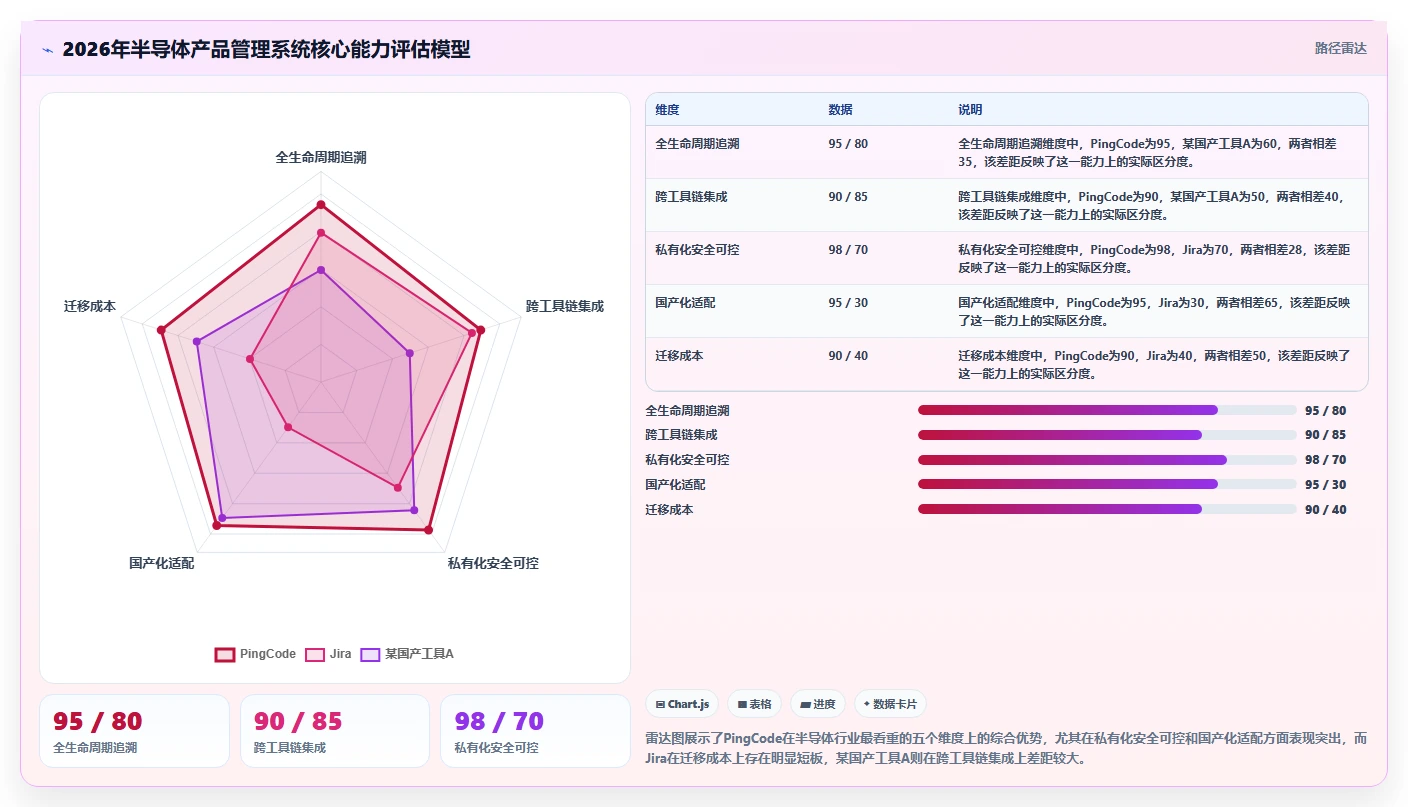Click the 表格 tag chip

[x=754, y=704]
